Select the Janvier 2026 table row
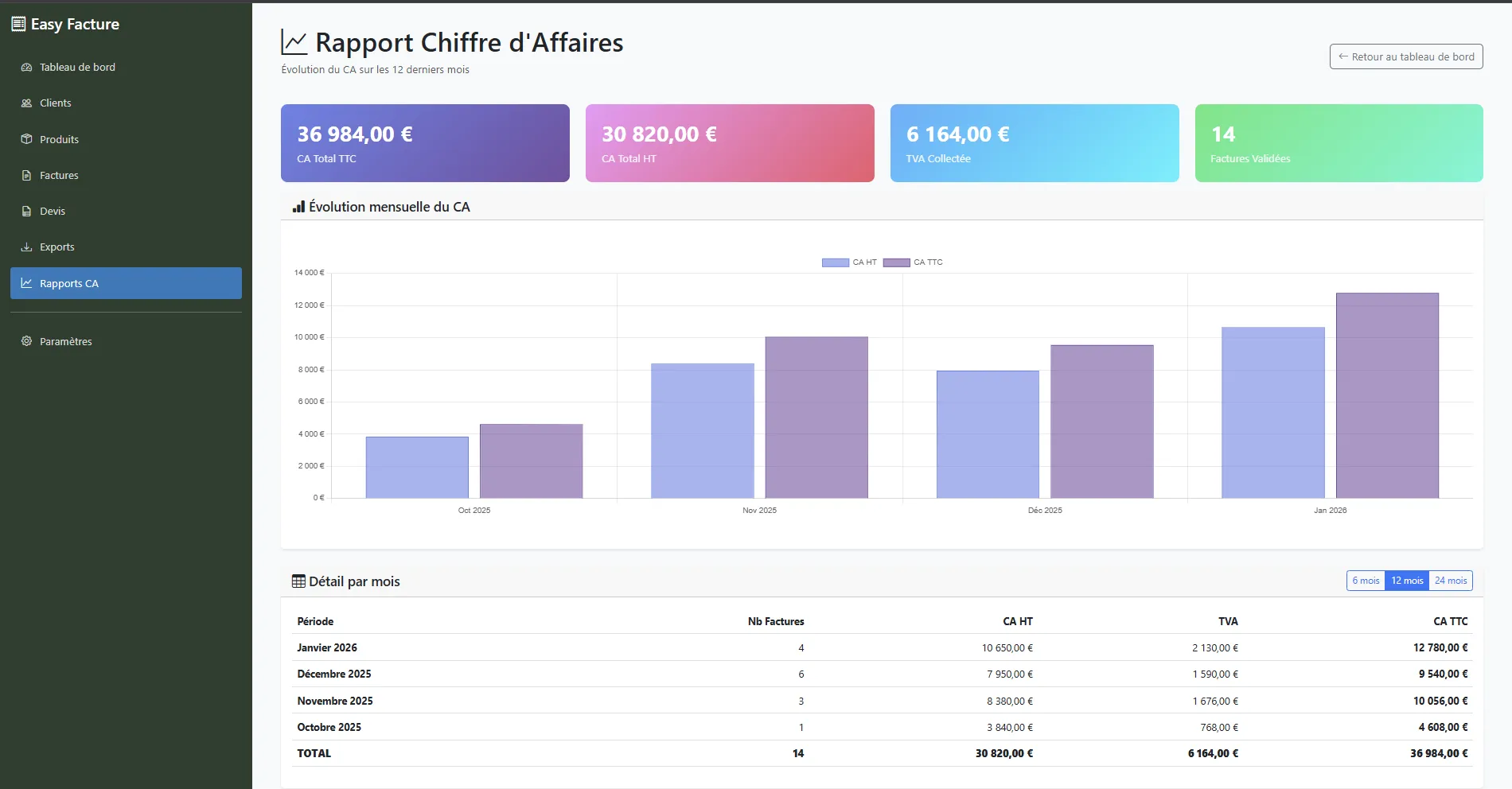The width and height of the screenshot is (1512, 789). 796,647
